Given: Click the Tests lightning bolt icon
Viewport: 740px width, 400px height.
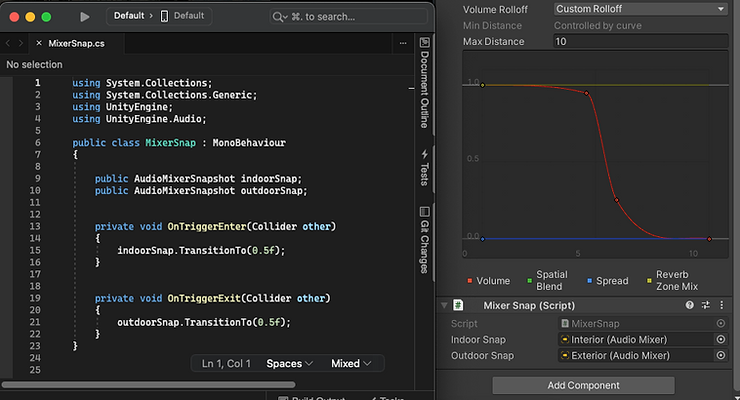Looking at the screenshot, I should pos(424,154).
